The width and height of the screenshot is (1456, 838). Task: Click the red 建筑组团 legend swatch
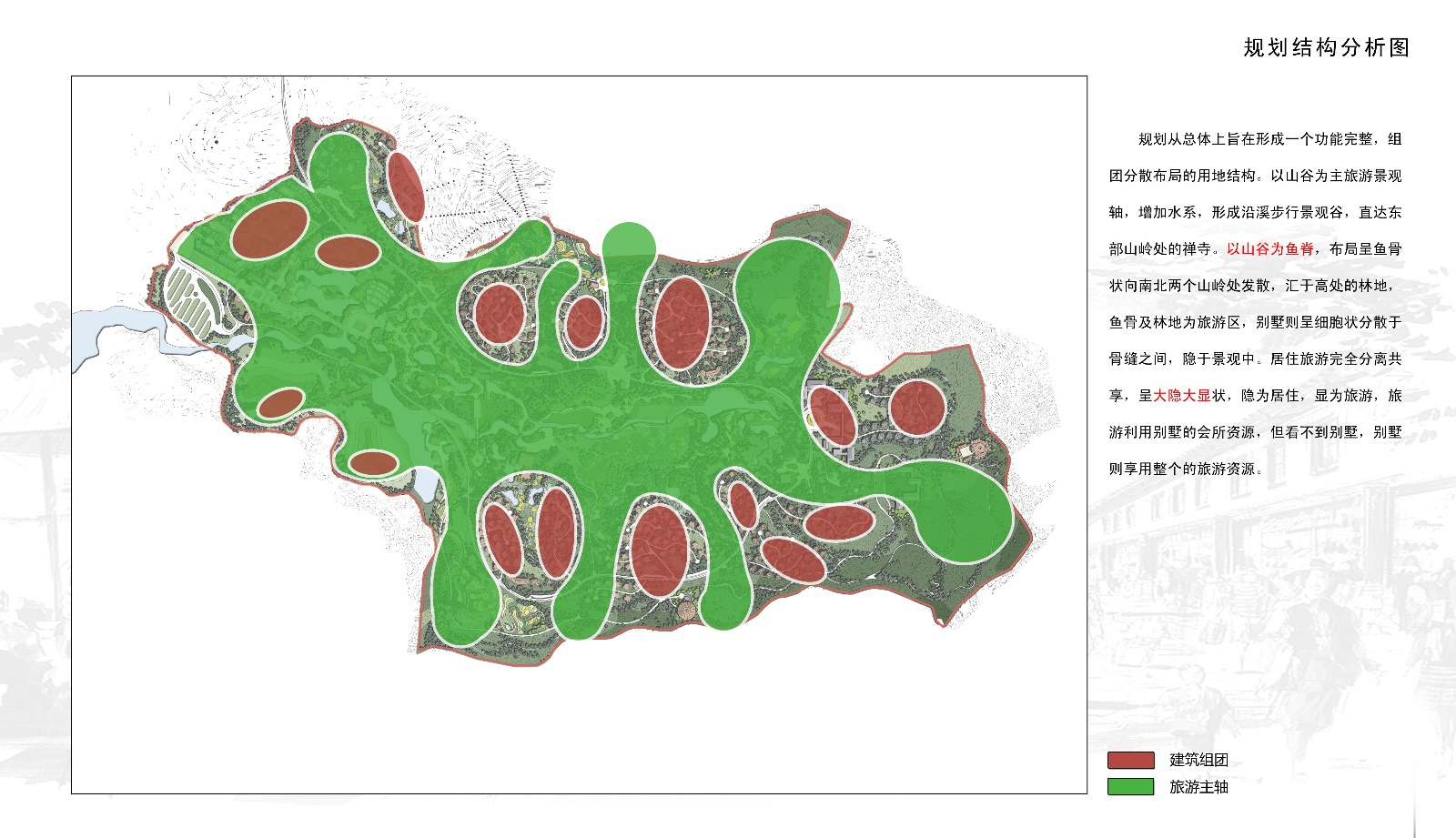[x=1130, y=761]
